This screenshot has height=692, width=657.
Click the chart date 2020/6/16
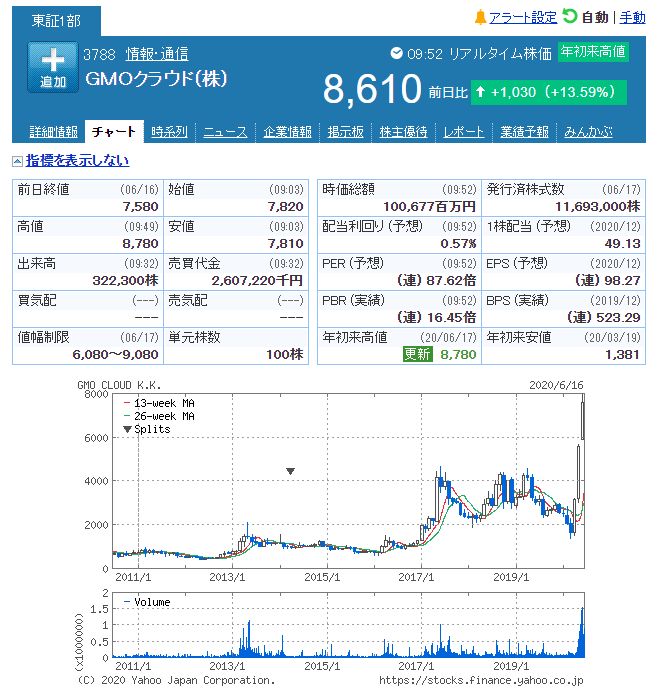pos(556,385)
